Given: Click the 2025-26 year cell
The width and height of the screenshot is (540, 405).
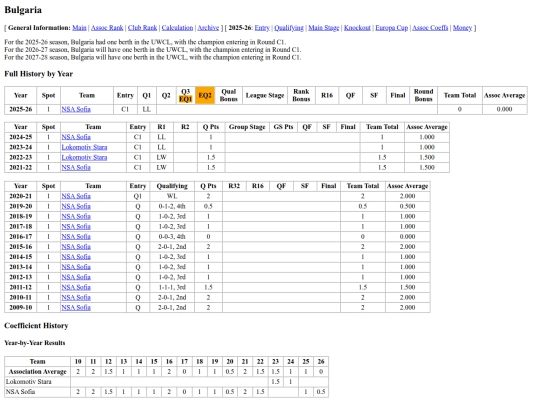Looking at the screenshot, I should point(21,109).
